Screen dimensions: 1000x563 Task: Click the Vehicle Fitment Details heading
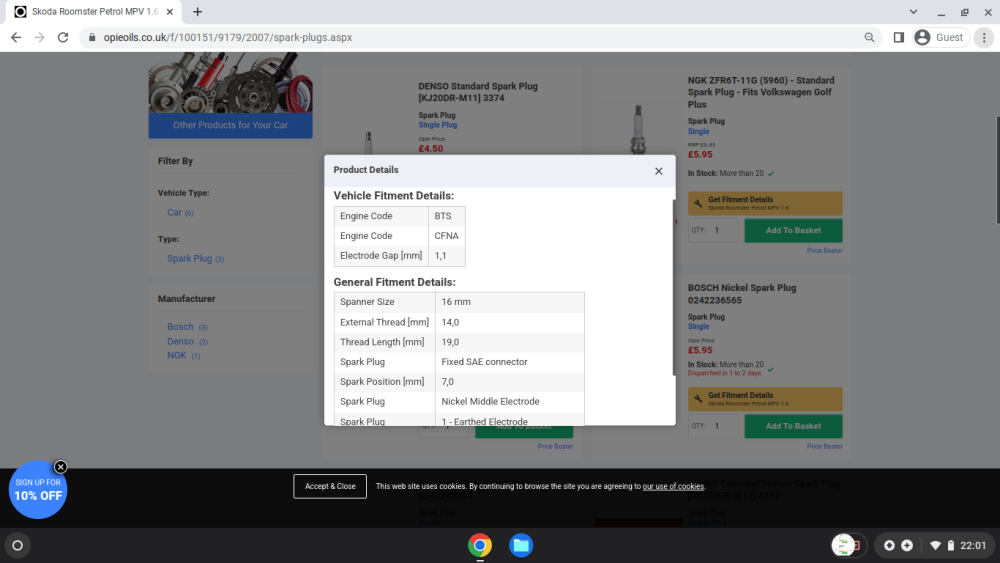pyautogui.click(x=393, y=196)
